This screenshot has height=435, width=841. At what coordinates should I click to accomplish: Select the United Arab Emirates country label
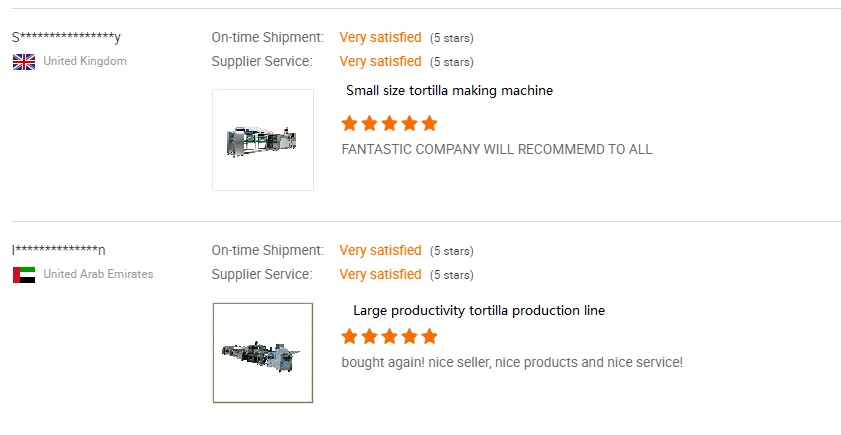98,275
